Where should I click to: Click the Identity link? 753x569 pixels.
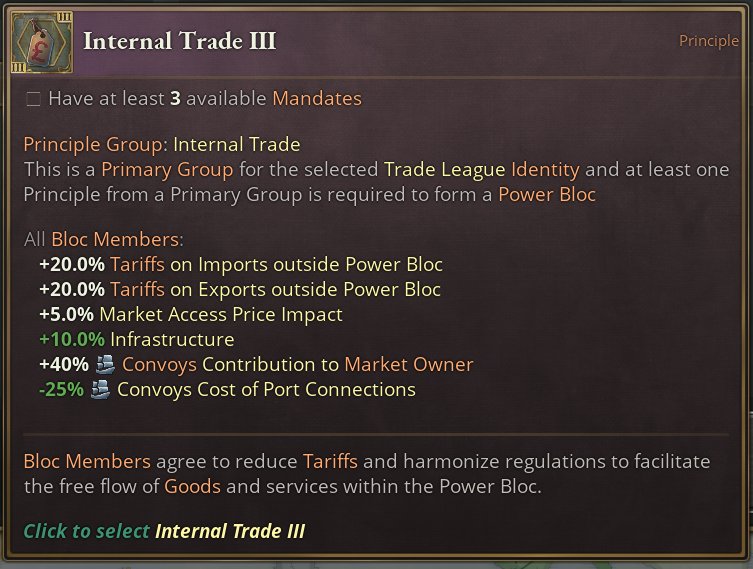pyautogui.click(x=545, y=170)
